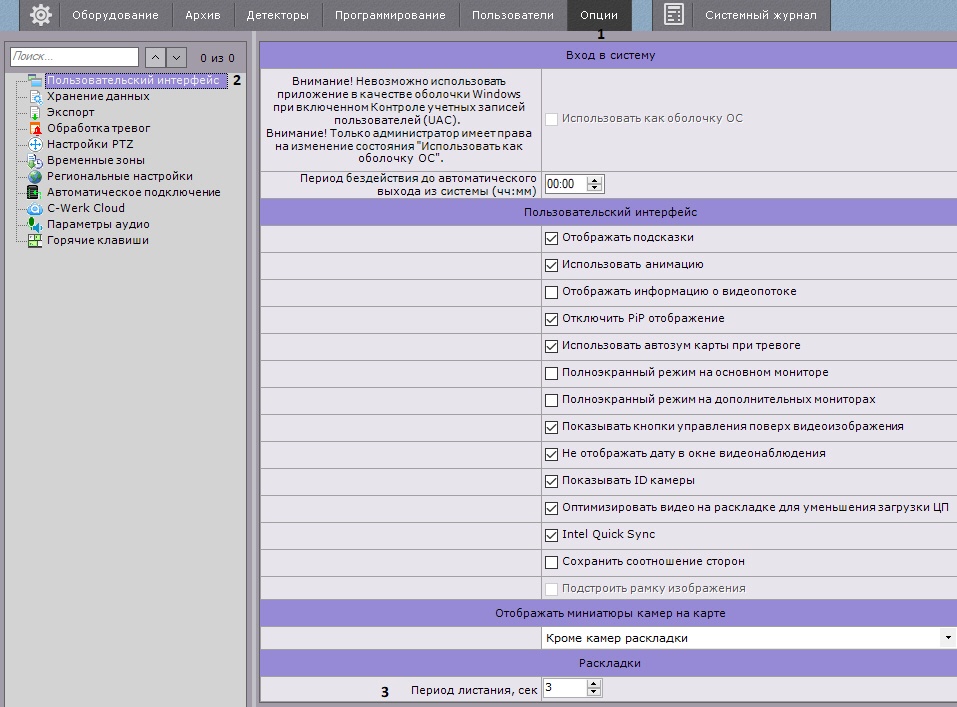
Task: Decrease the inactivity period time spinner
Action: point(595,188)
